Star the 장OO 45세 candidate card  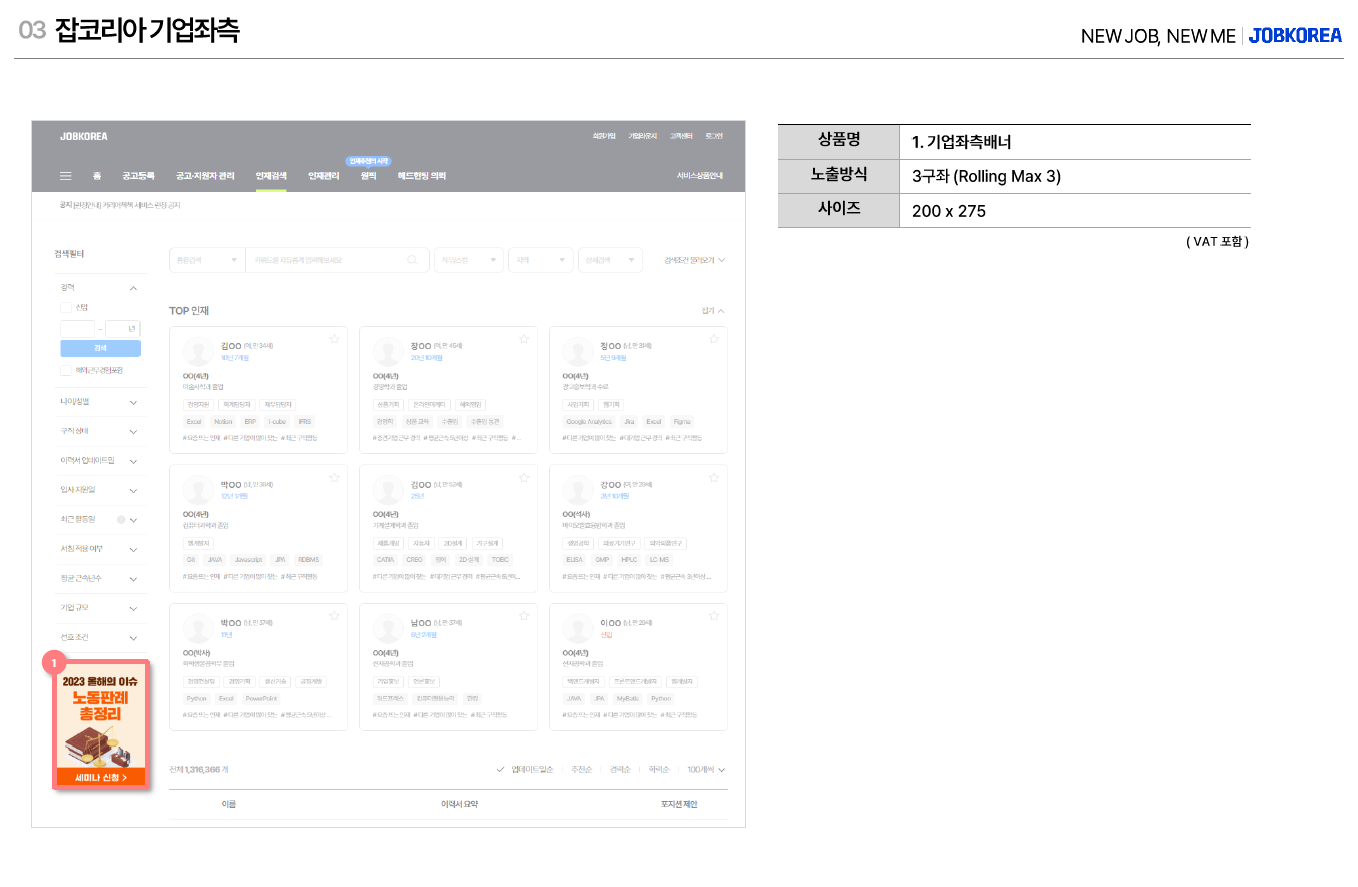524,339
